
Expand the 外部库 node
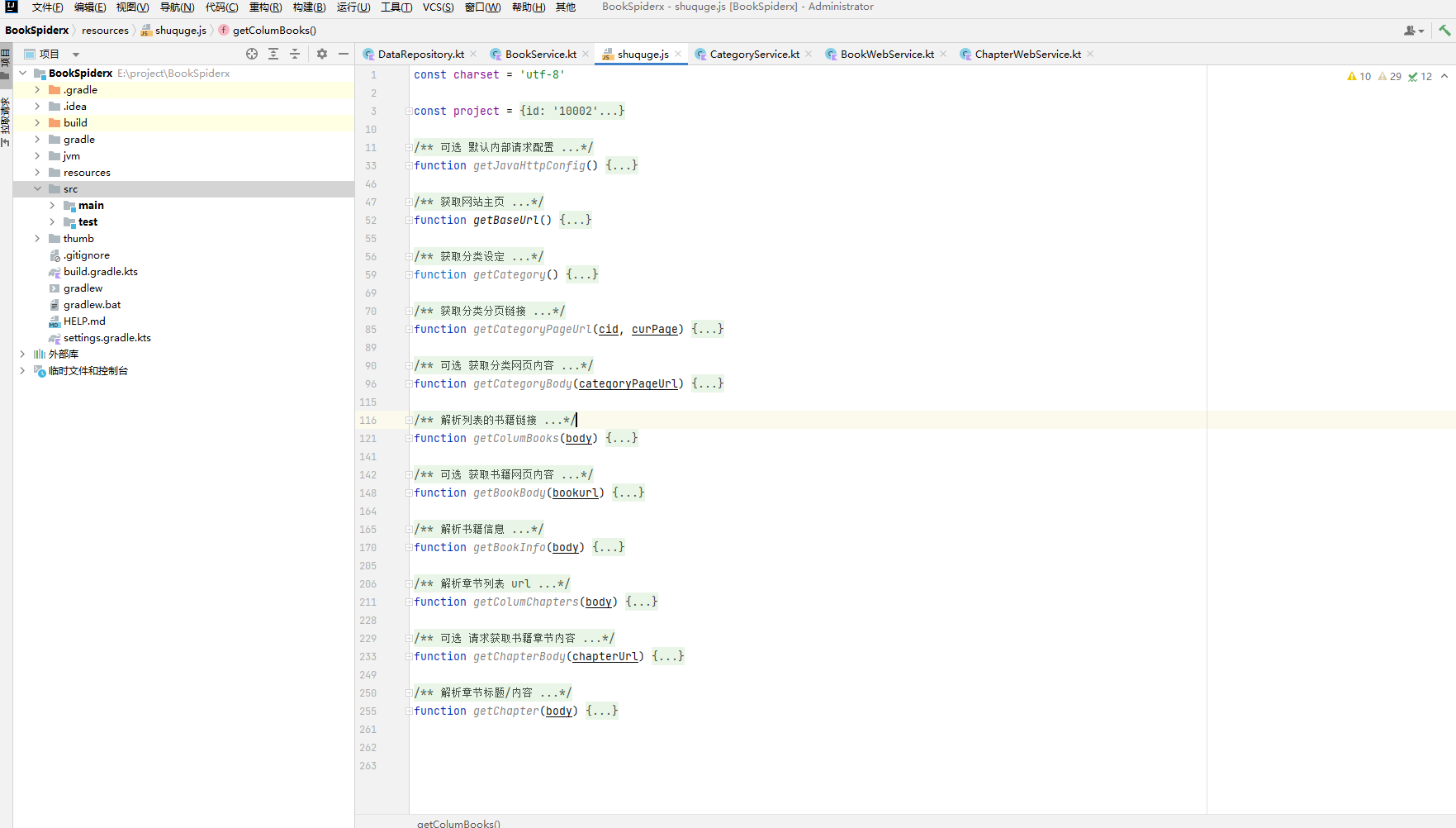pyautogui.click(x=22, y=354)
